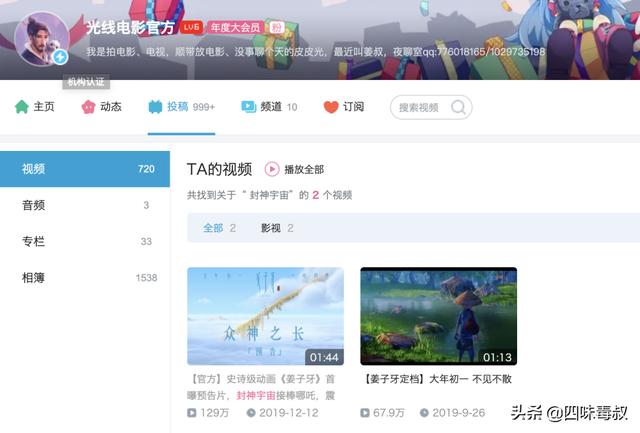The height and width of the screenshot is (433, 640).
Task: Click the blue TV 投稿 icon
Action: point(155,107)
